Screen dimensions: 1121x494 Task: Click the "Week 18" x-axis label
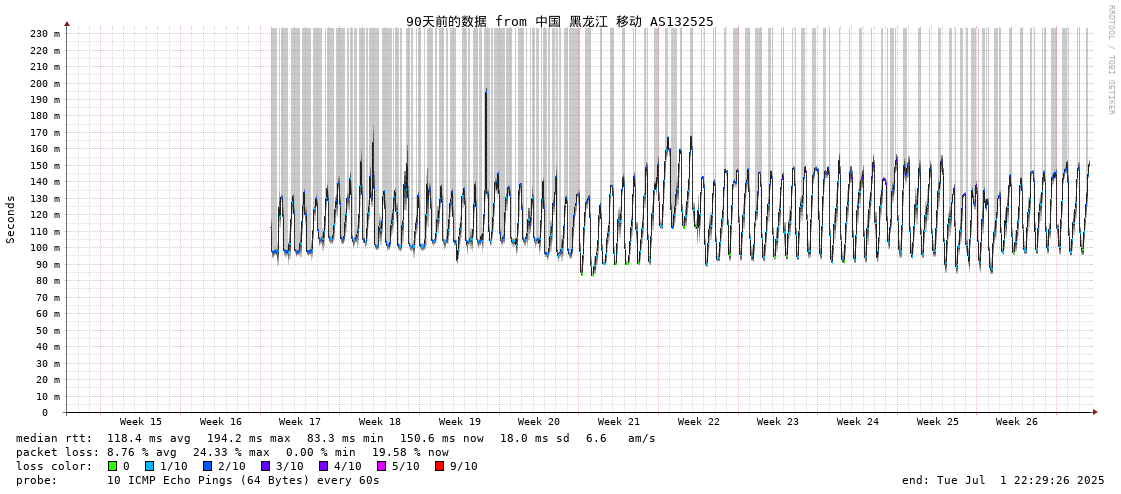[380, 422]
